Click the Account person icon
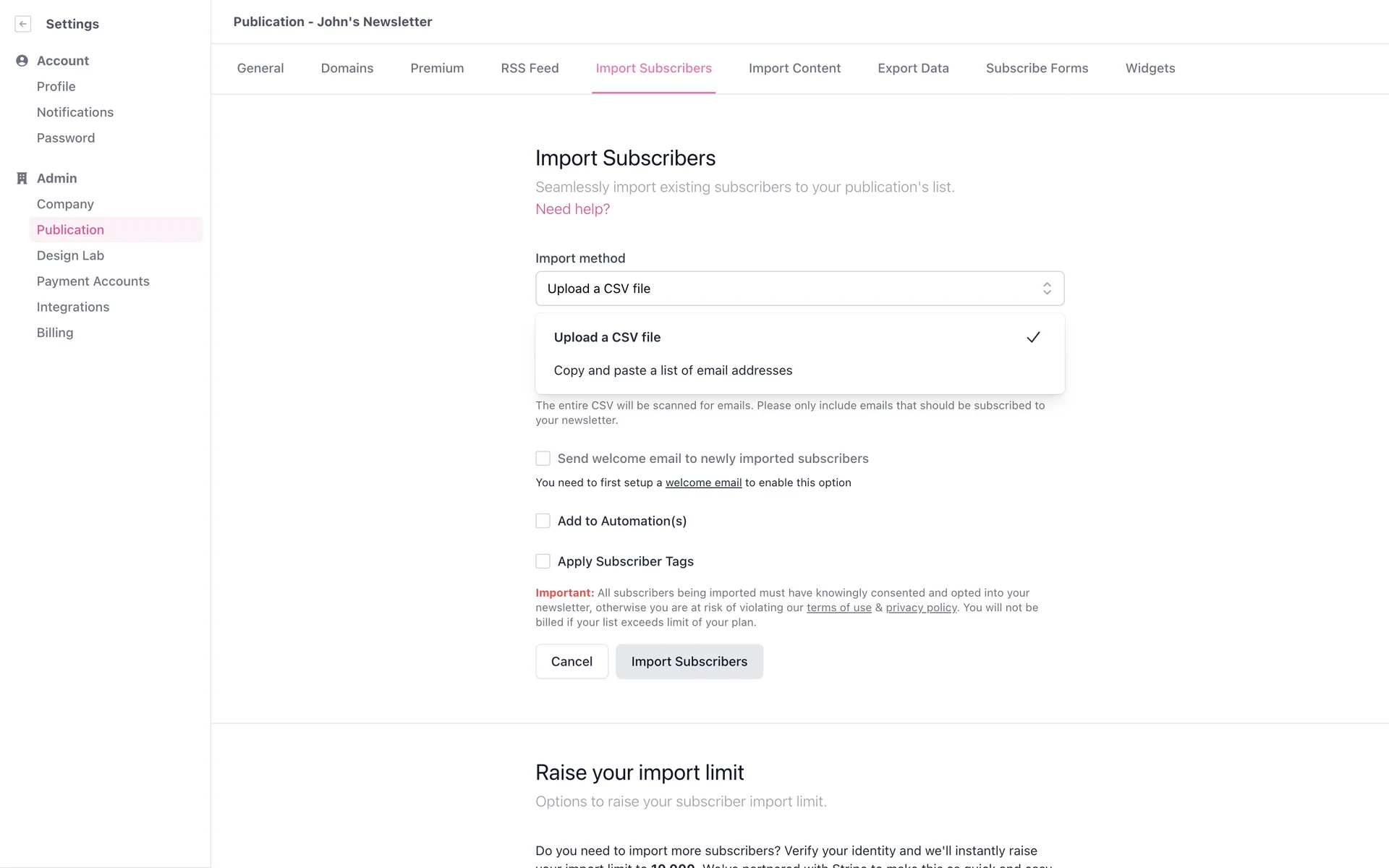 tap(22, 61)
